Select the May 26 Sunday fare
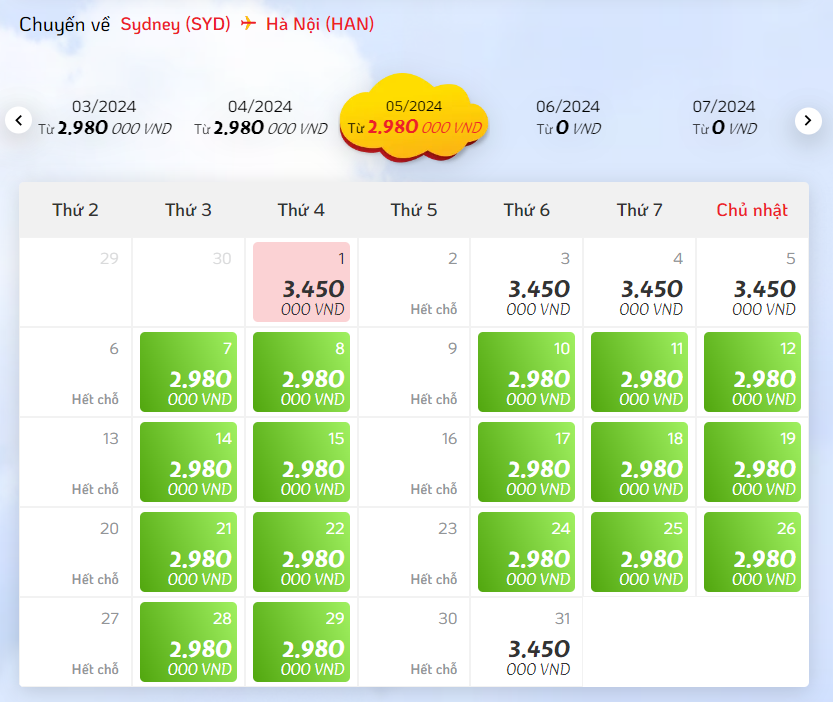 (752, 552)
